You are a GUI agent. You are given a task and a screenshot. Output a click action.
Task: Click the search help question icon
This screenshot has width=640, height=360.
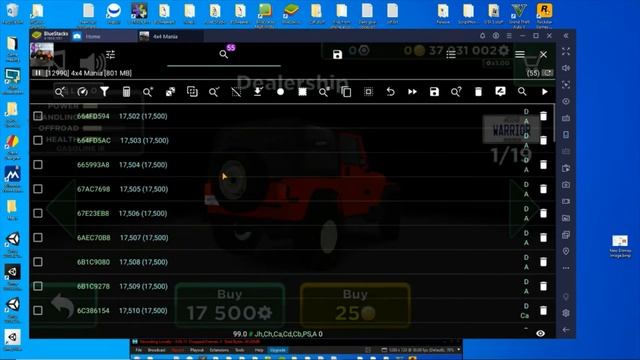click(456, 92)
